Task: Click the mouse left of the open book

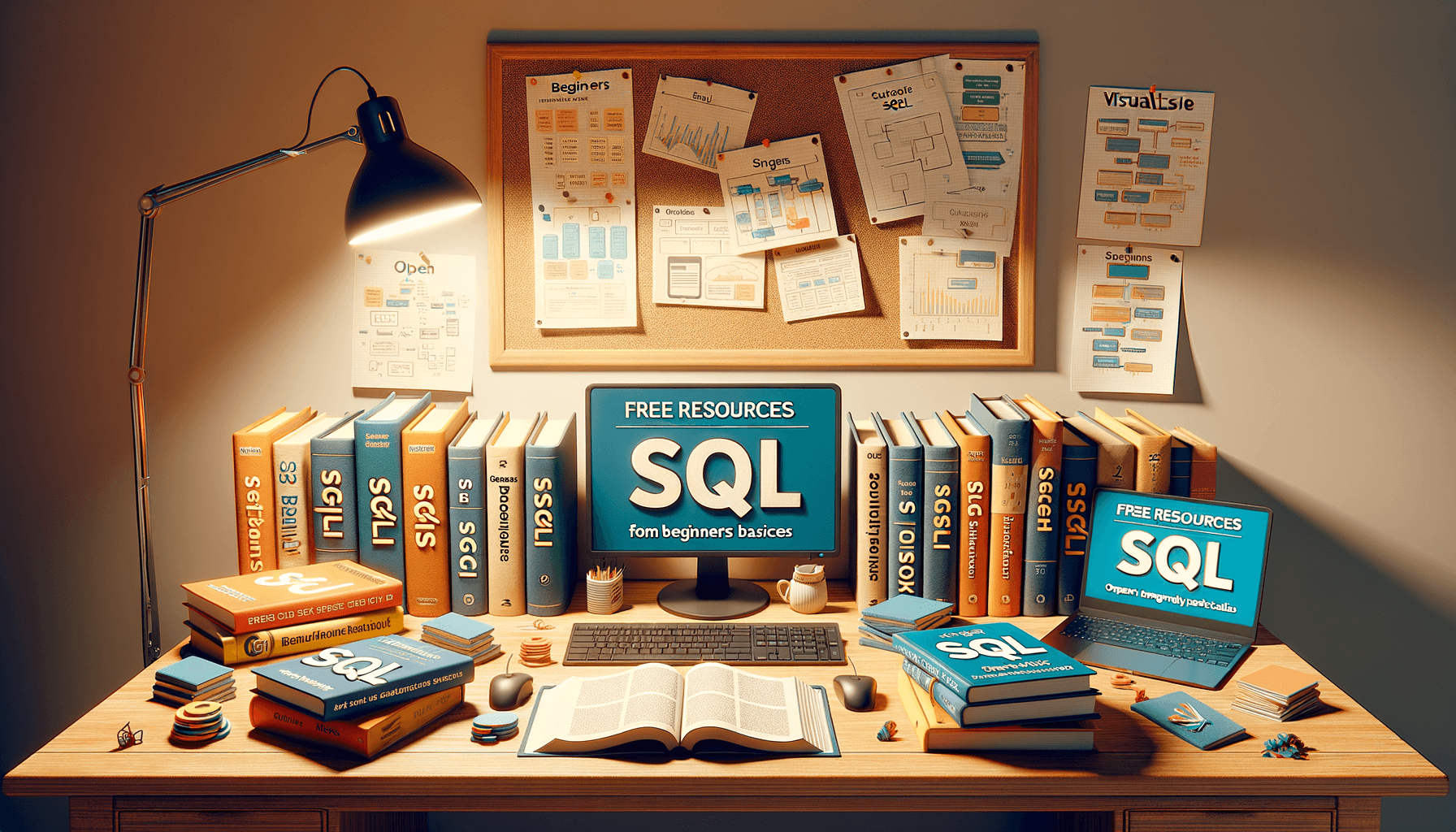Action: point(510,690)
